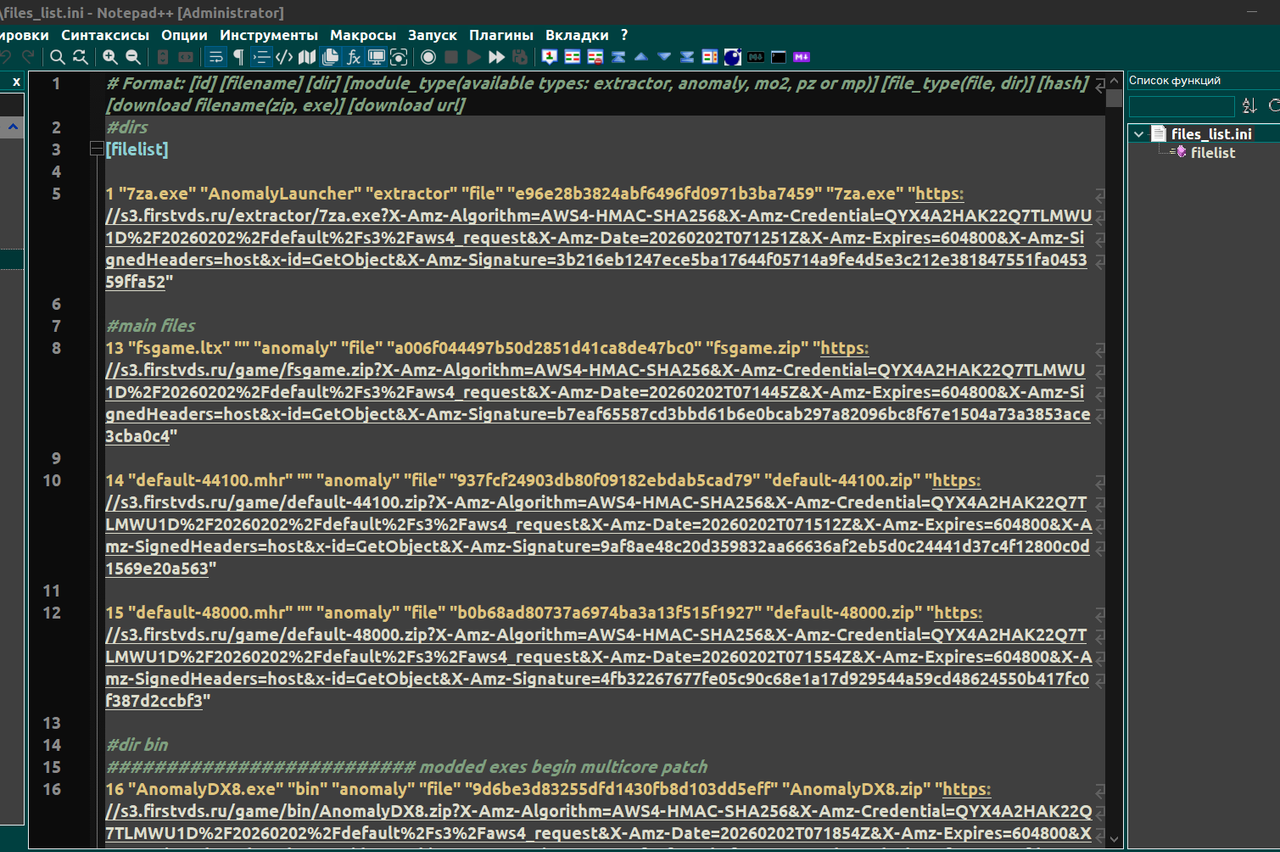
Task: Click the Undo arrow in the toolbar
Action: click(x=7, y=57)
